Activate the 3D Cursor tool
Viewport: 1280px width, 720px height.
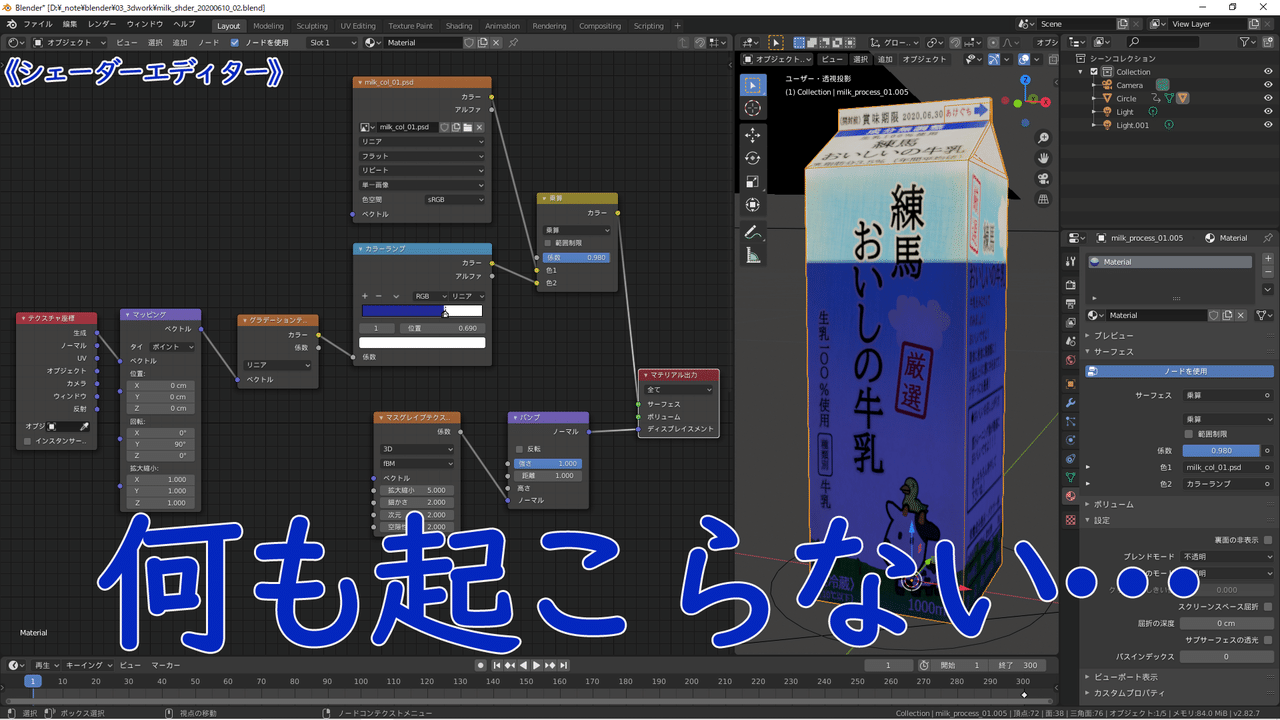click(x=753, y=108)
